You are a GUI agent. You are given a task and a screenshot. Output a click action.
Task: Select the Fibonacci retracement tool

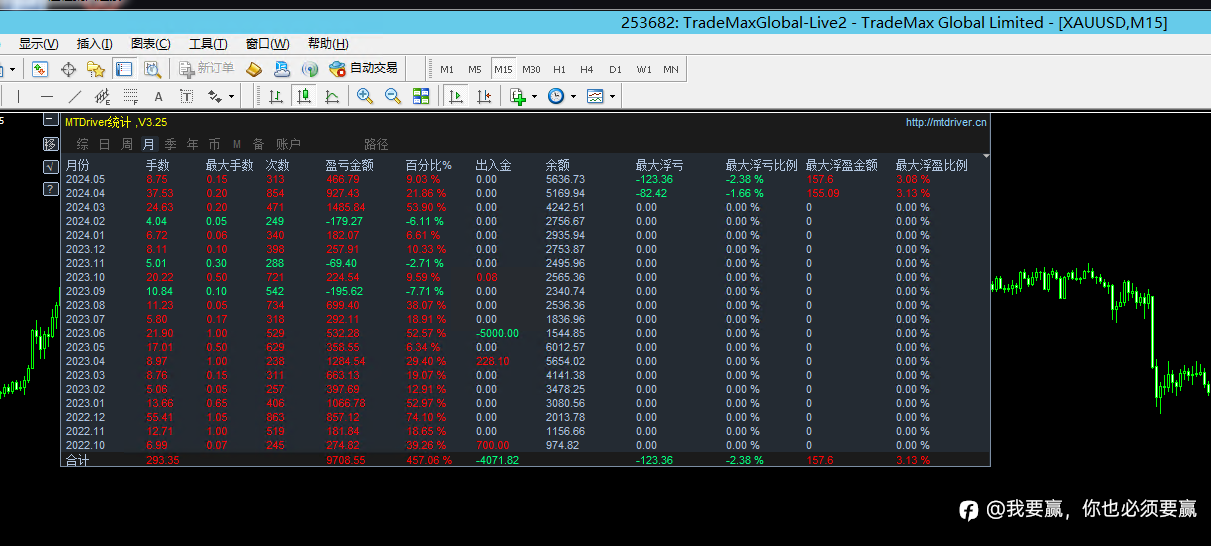[x=130, y=97]
